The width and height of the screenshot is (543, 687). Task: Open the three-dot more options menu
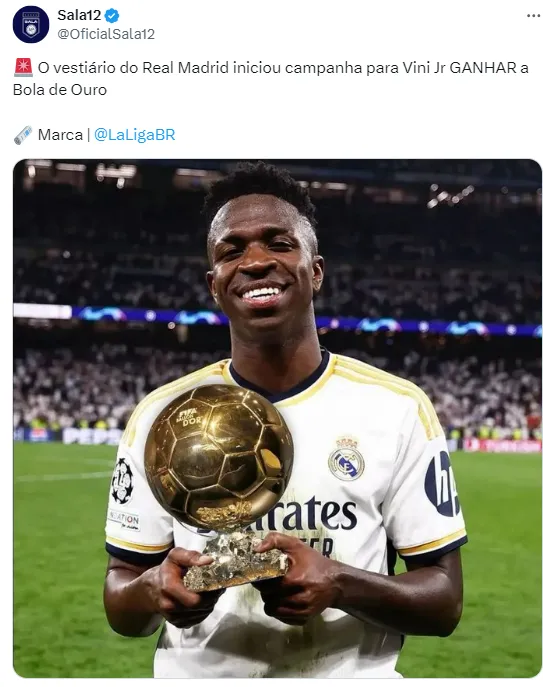pos(533,16)
